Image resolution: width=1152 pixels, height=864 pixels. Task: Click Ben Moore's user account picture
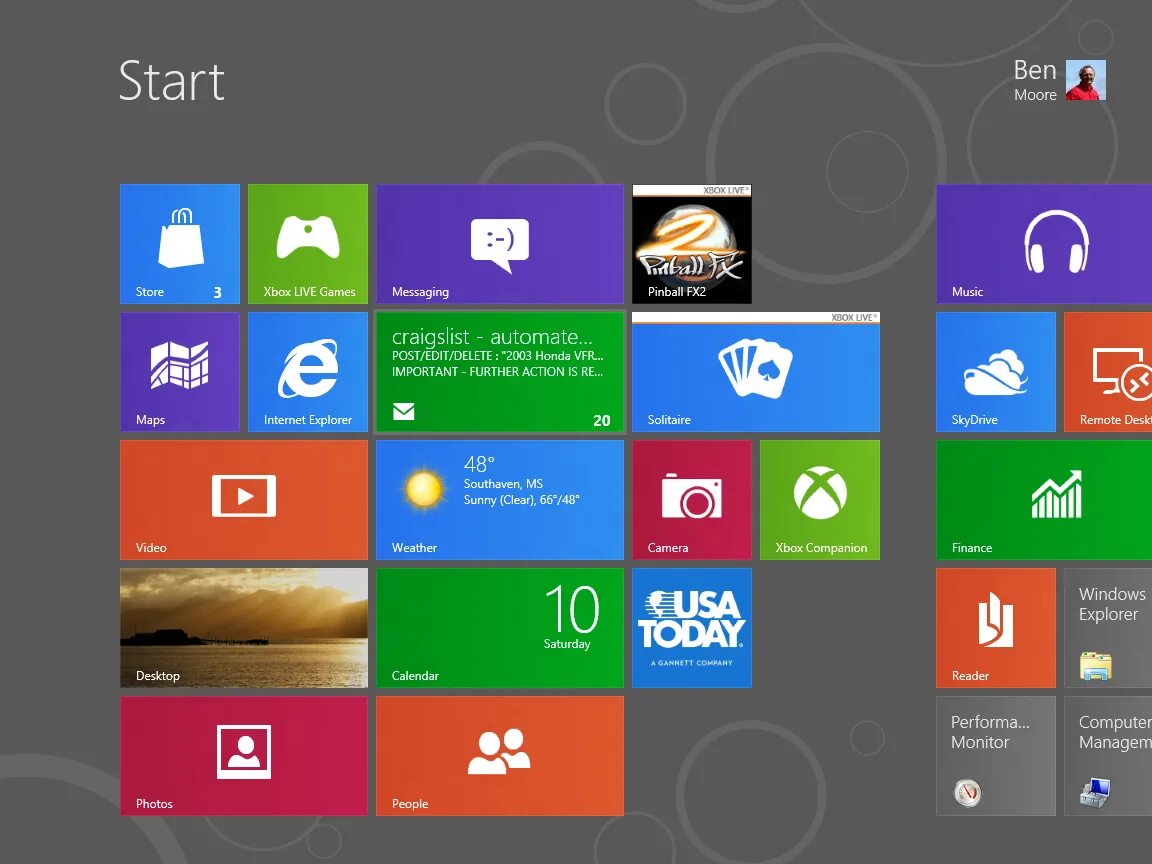[1086, 80]
